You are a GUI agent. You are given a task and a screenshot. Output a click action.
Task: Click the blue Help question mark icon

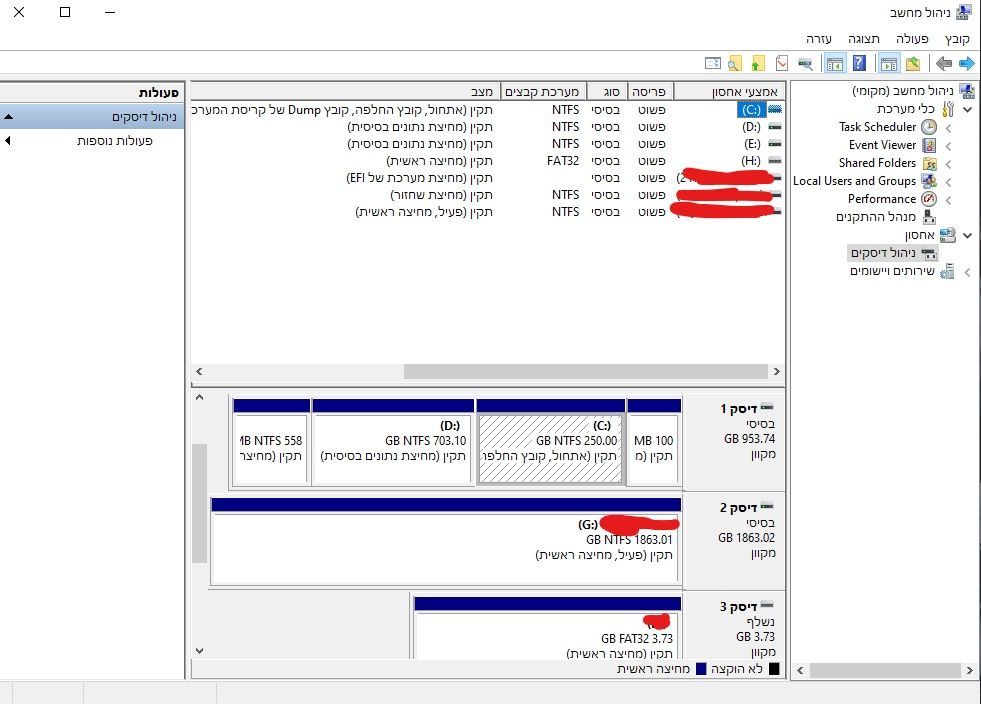point(860,63)
